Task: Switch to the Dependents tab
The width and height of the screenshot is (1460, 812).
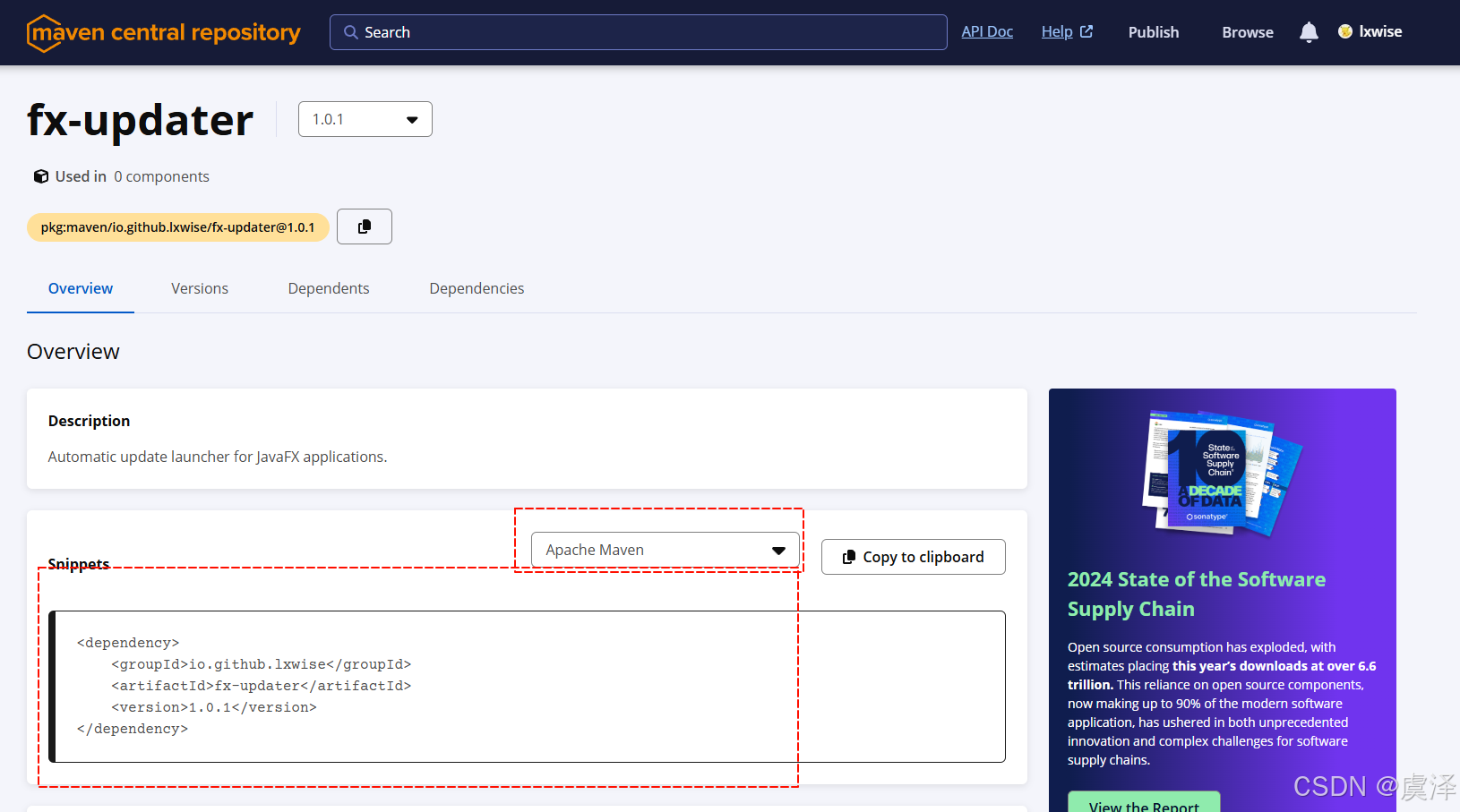Action: (329, 288)
